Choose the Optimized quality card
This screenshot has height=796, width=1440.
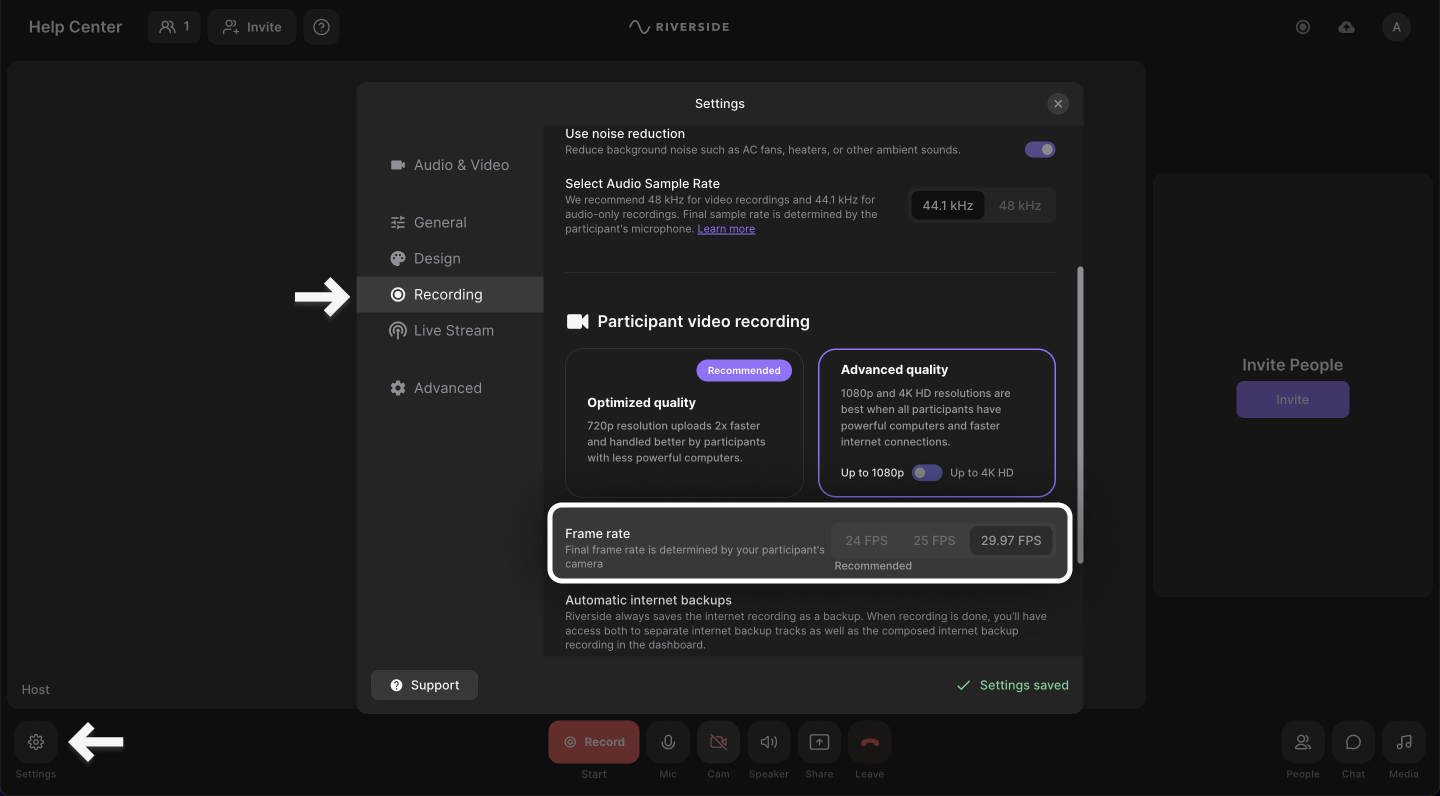pyautogui.click(x=684, y=422)
